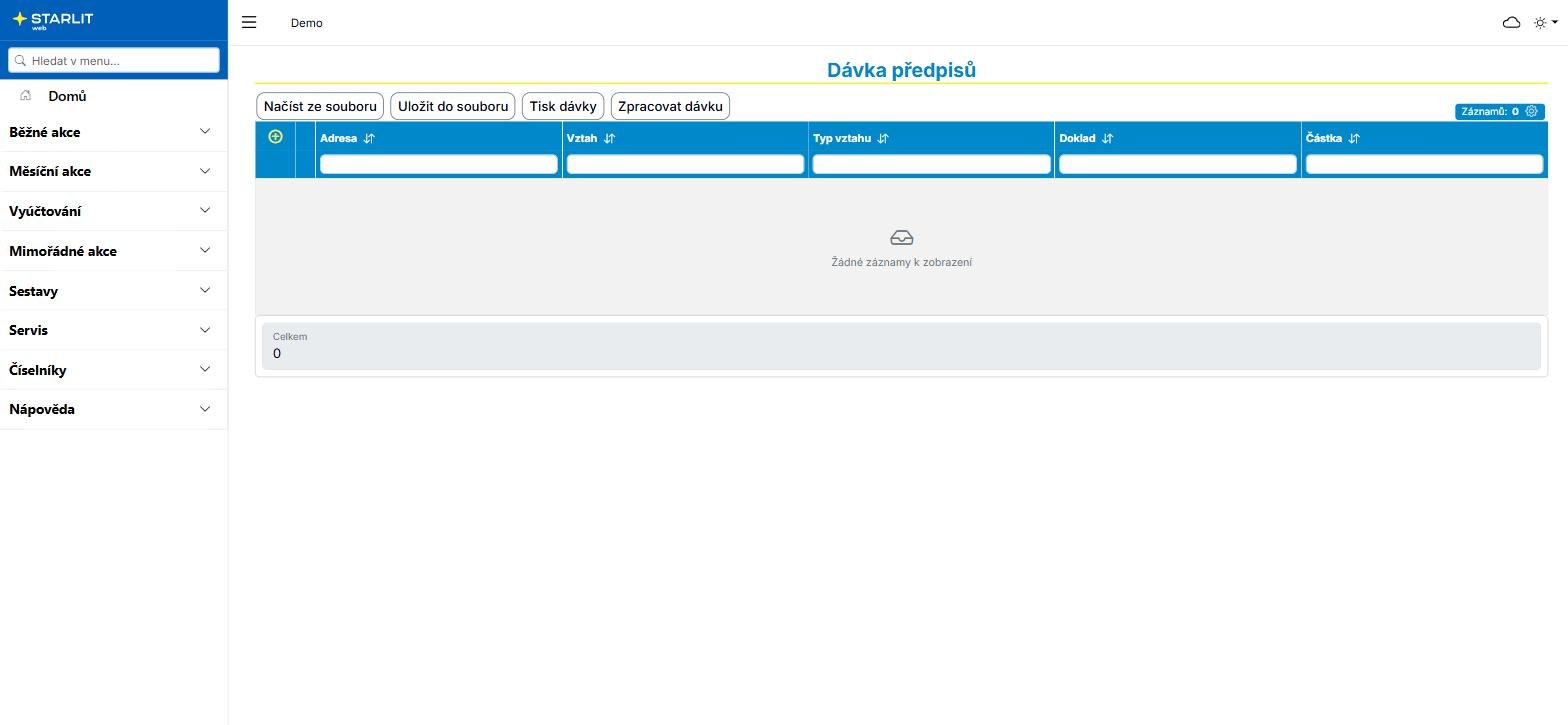Click the Žádné záznamy k zobrazení message
This screenshot has width=1568, height=725.
point(901,262)
